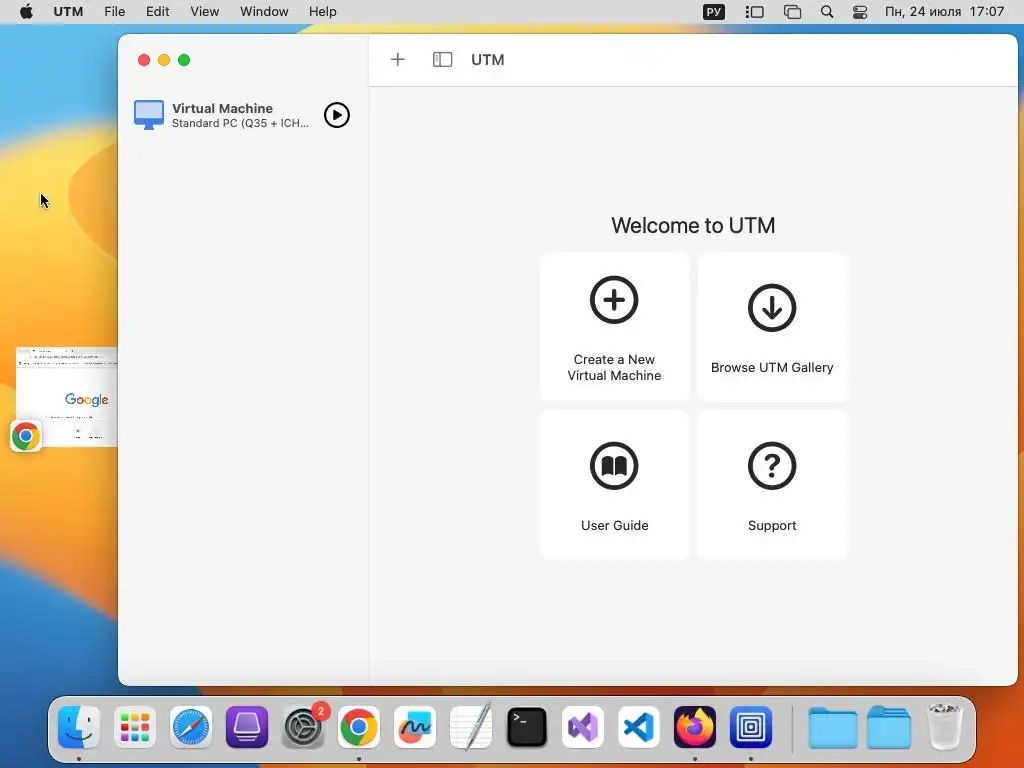Image resolution: width=1024 pixels, height=768 pixels.
Task: Open the Help menu
Action: coord(323,12)
